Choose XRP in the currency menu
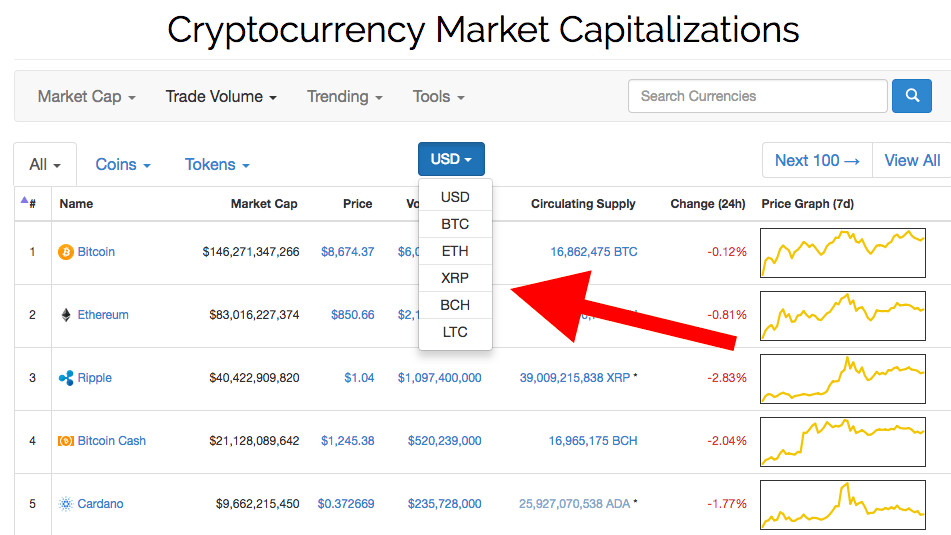This screenshot has height=535, width=951. click(455, 278)
